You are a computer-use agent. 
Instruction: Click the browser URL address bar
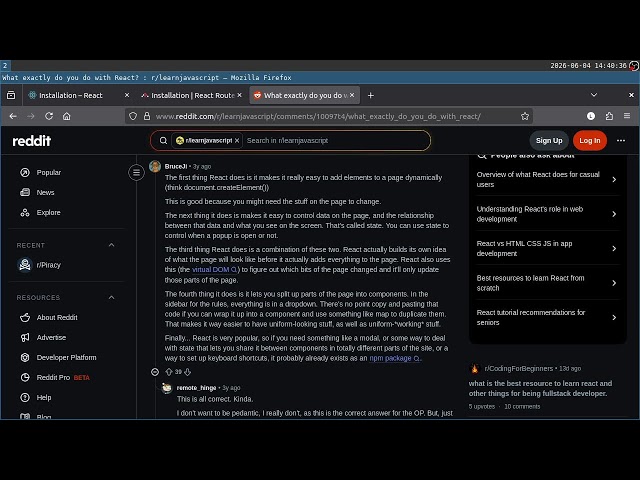click(318, 116)
